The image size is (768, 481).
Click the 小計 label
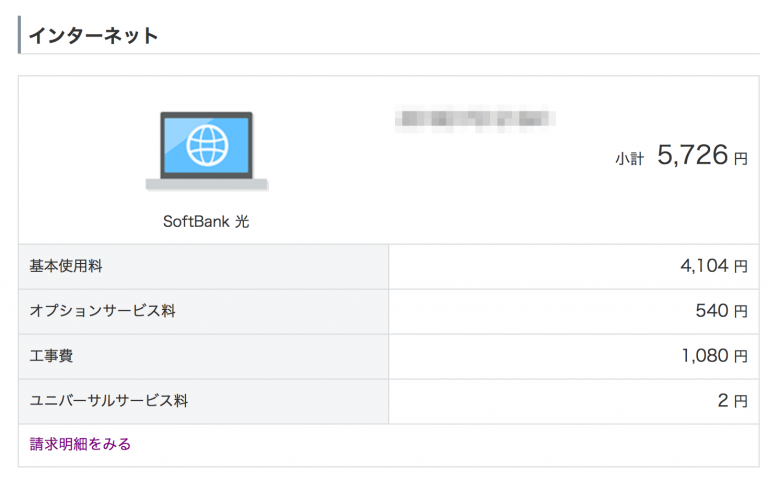coord(629,159)
